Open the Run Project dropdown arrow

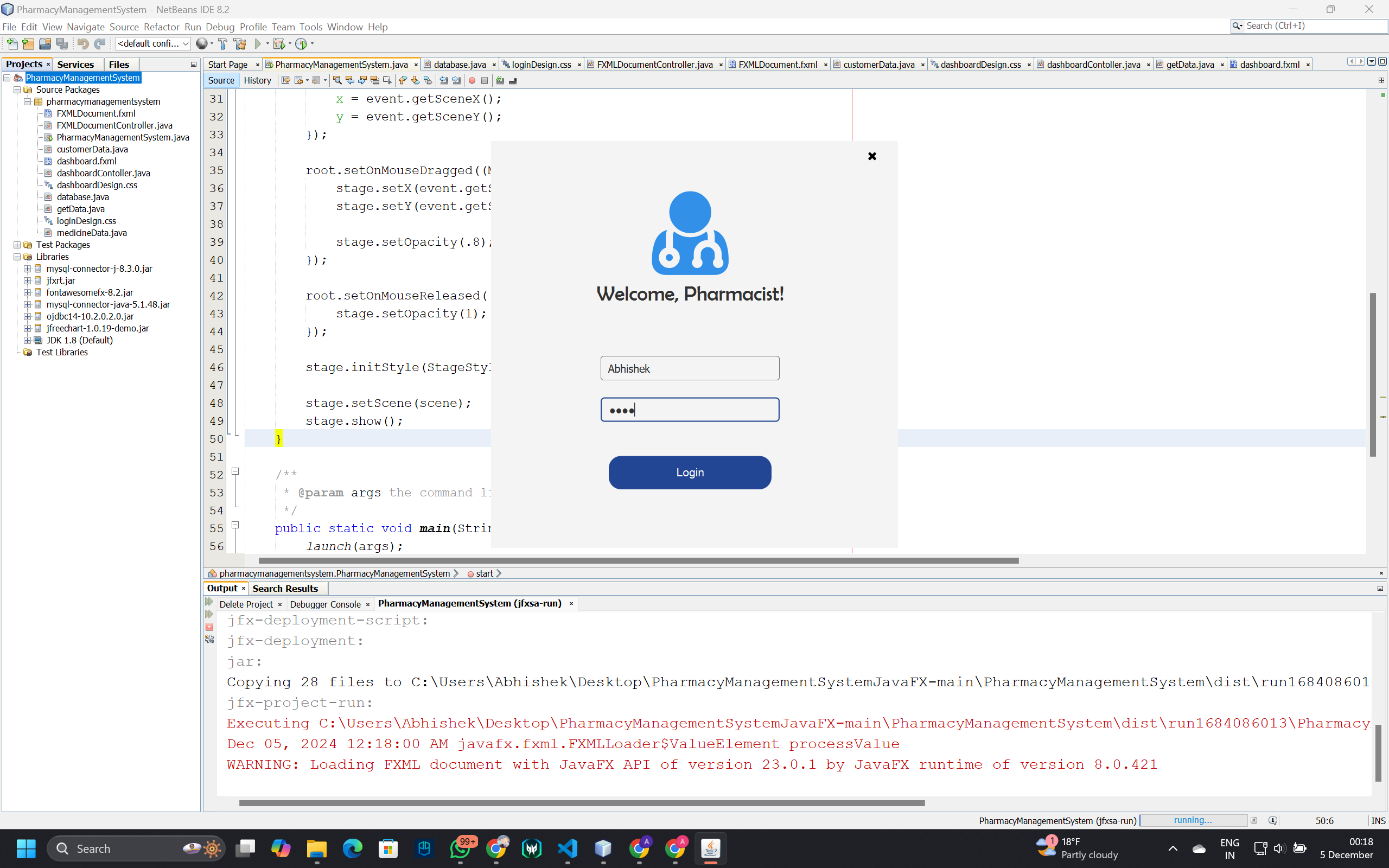pyautogui.click(x=267, y=43)
